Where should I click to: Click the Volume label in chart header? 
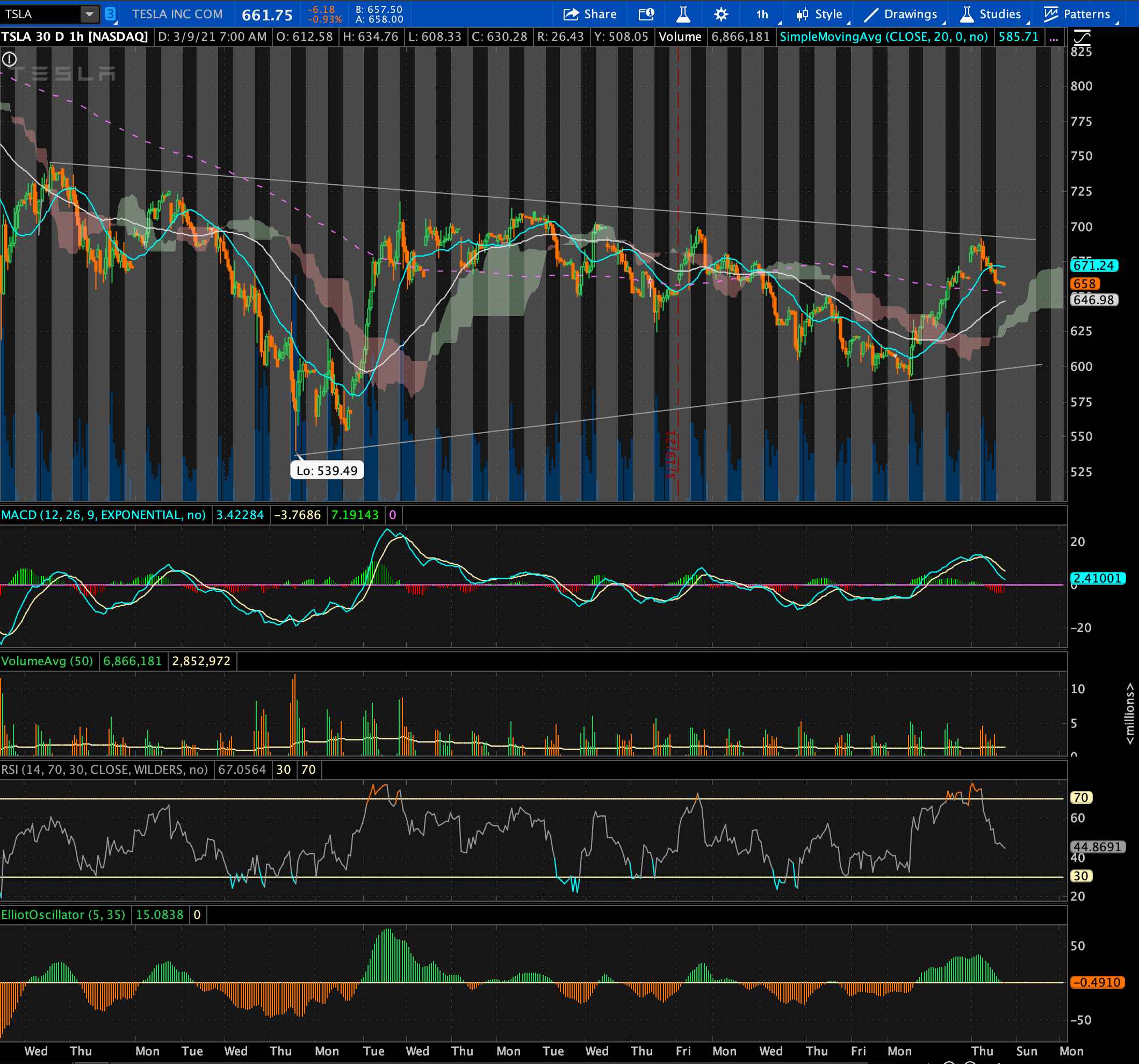coord(680,37)
